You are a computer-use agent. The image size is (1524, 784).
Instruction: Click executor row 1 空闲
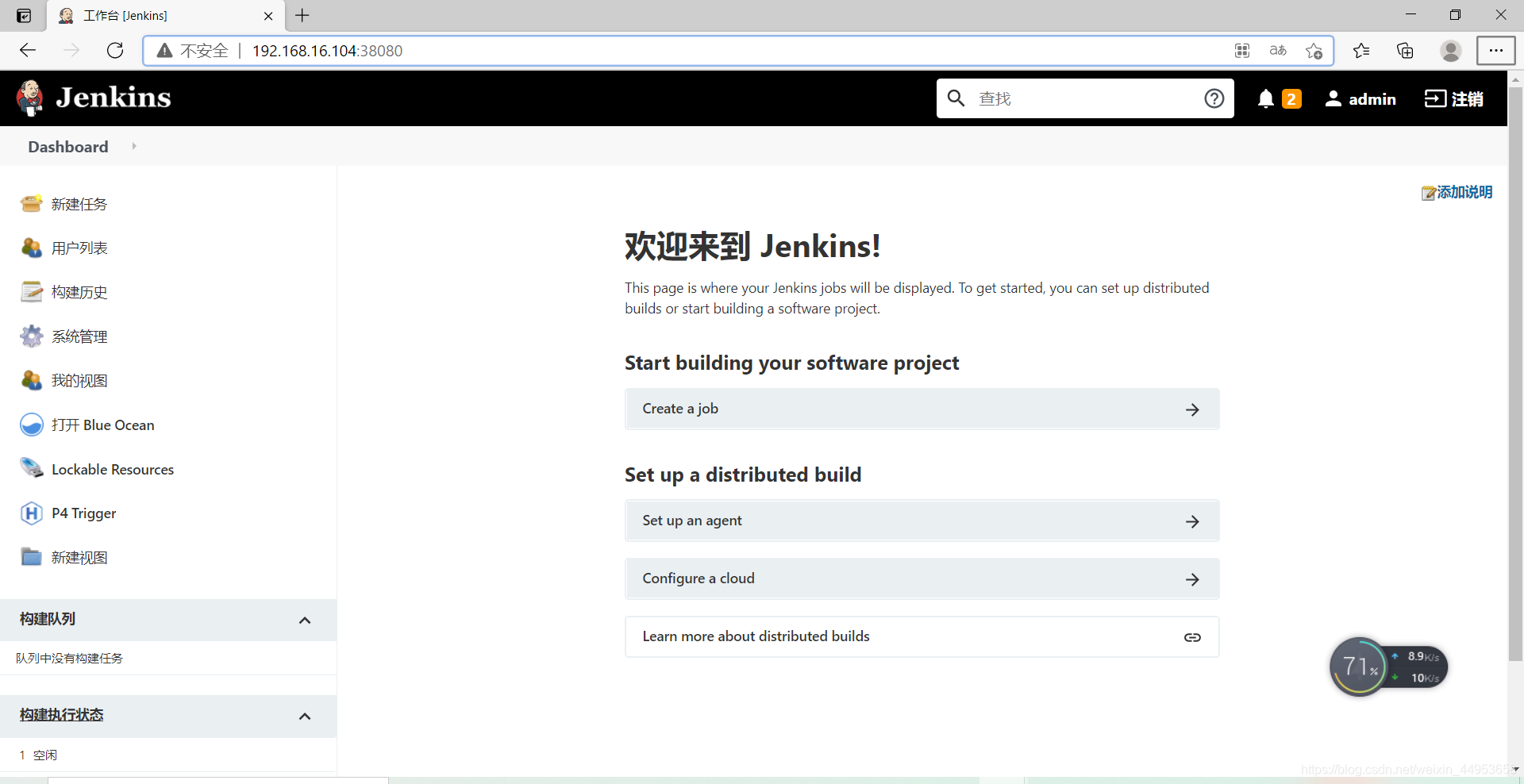tap(38, 755)
